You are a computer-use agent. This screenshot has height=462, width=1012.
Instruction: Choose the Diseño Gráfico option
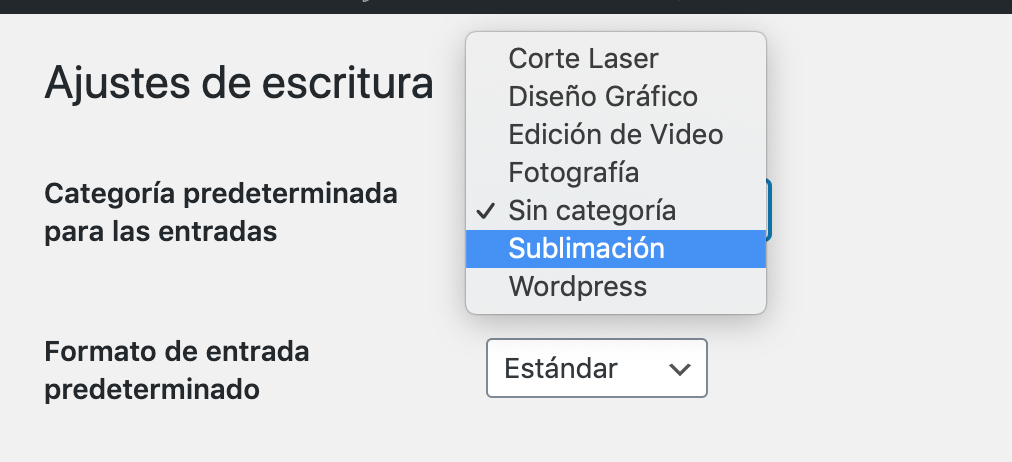click(x=616, y=97)
